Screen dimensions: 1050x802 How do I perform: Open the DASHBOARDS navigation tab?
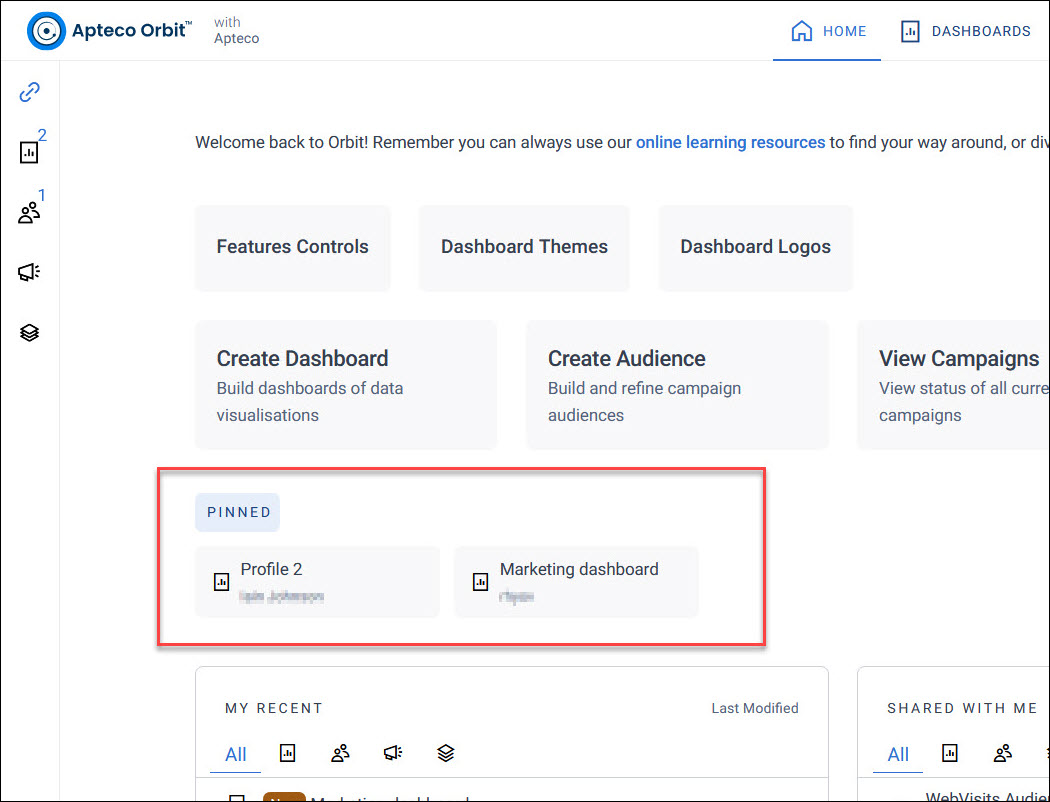966,31
